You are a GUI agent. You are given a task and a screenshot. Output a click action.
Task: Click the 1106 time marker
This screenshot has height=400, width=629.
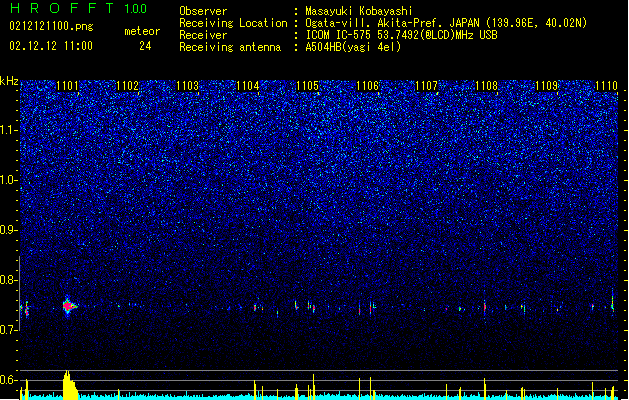click(x=367, y=86)
